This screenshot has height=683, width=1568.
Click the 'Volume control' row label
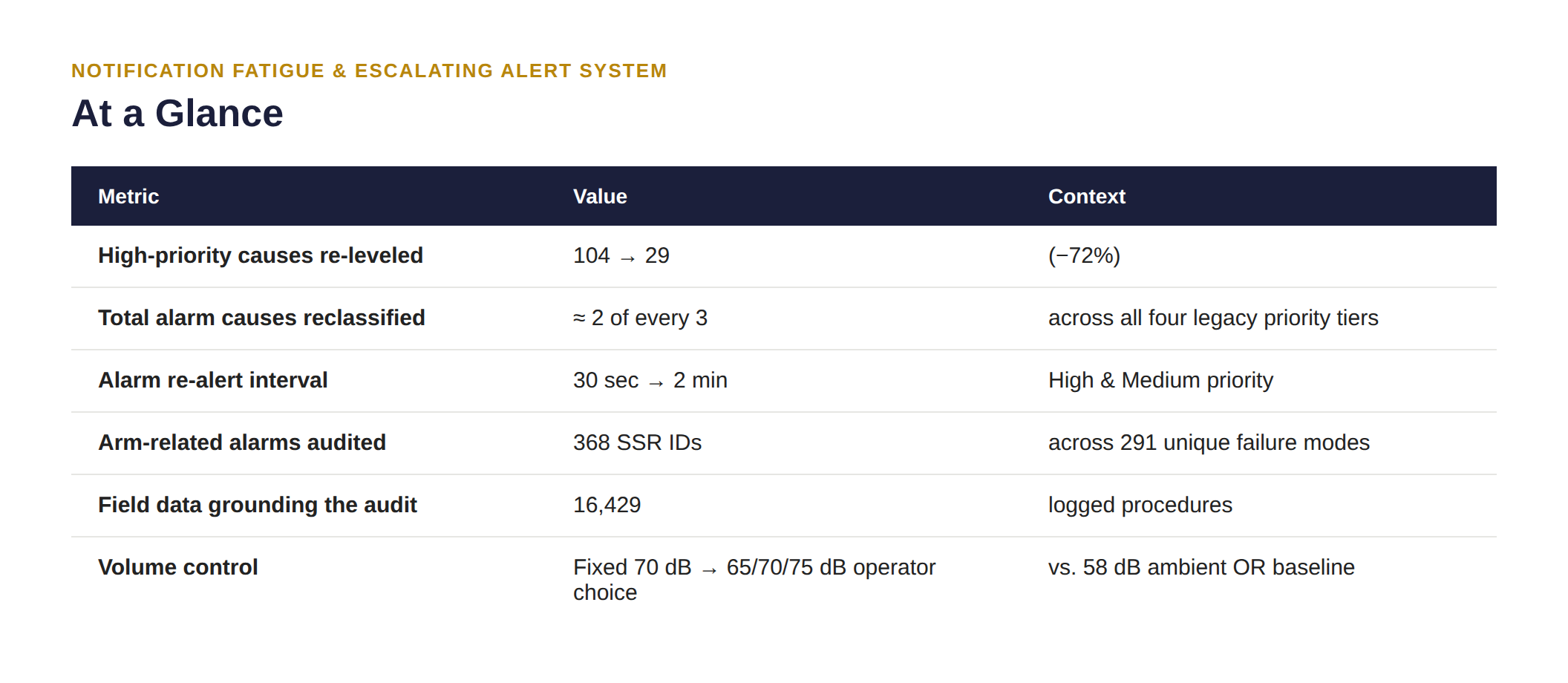(178, 567)
